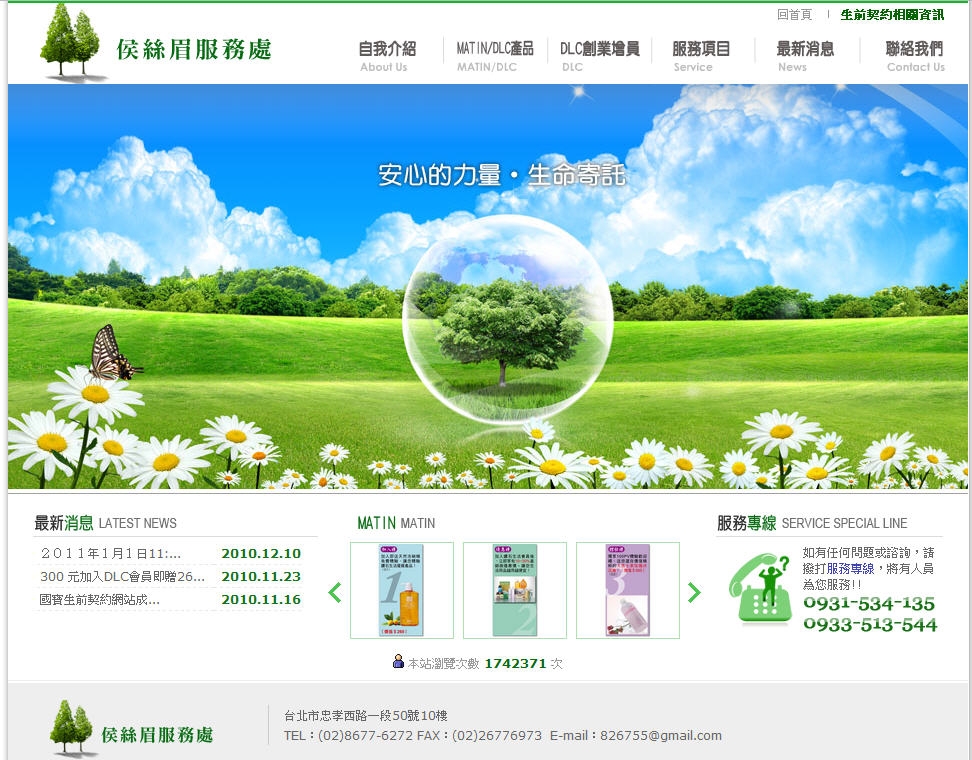Click the 回首頁 home link
Viewport: 972px width, 760px height.
click(x=794, y=15)
